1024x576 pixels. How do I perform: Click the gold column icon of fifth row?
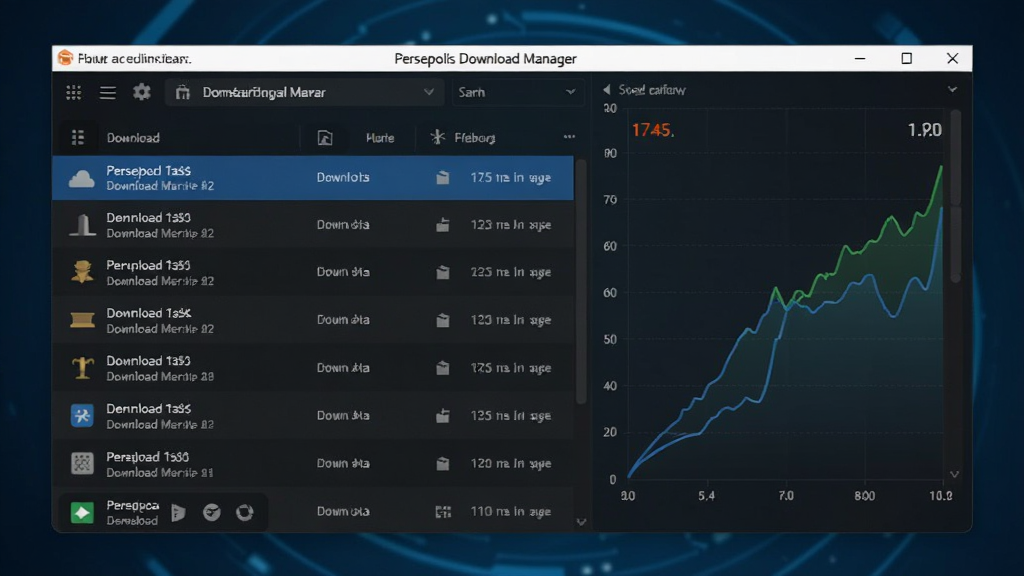pos(82,368)
